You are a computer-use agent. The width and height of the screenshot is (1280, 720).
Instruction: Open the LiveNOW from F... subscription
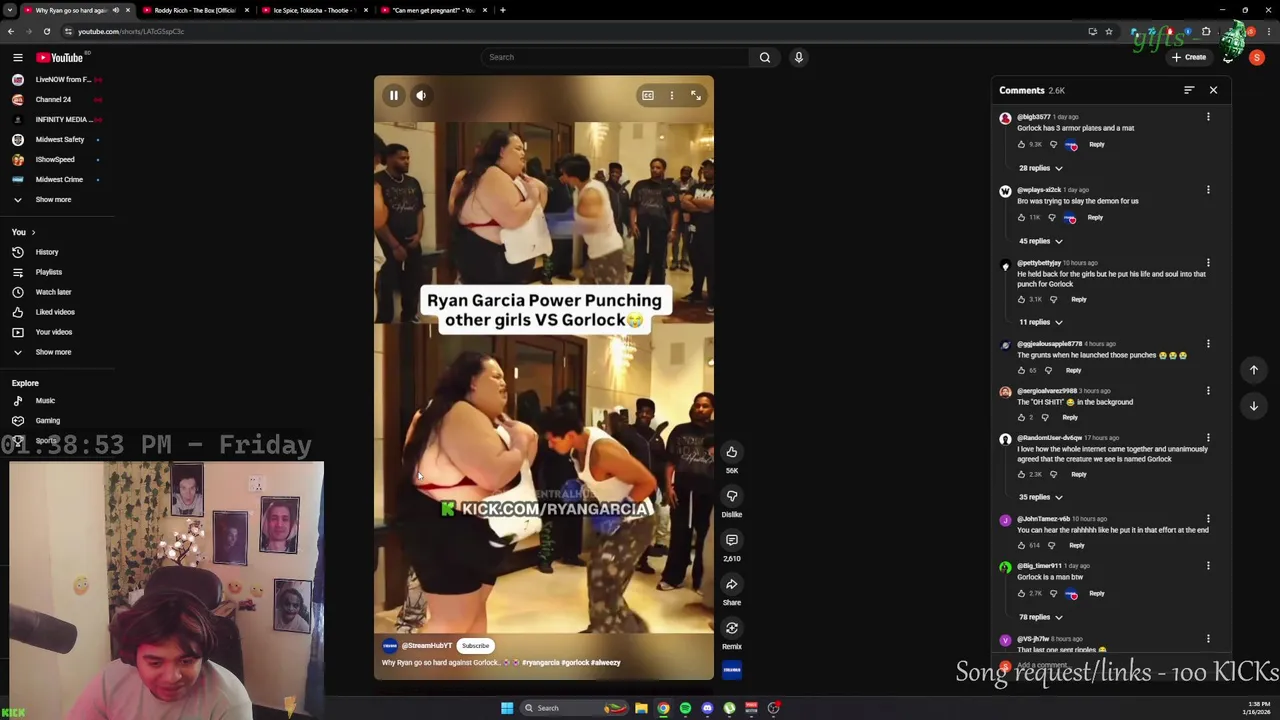[56, 79]
